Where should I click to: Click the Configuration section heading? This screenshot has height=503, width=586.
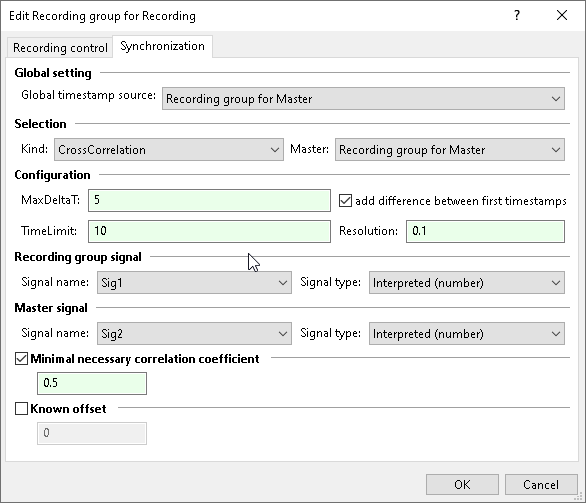[x=52, y=175]
